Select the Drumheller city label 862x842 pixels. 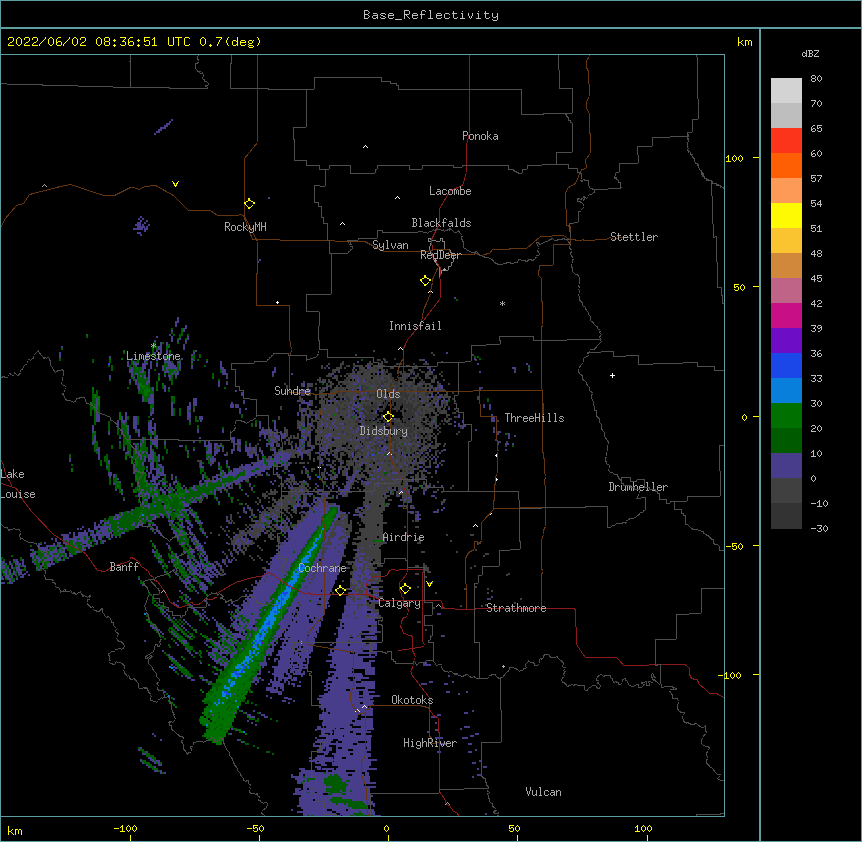638,487
